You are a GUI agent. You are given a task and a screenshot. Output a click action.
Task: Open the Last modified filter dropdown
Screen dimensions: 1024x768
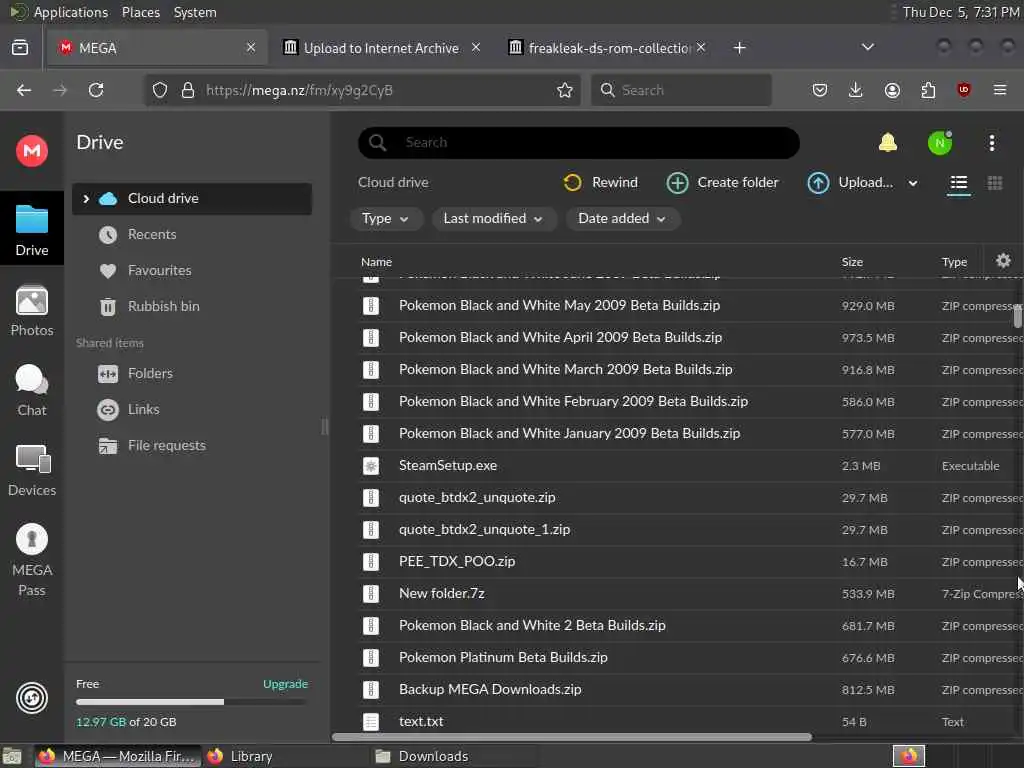click(x=493, y=219)
